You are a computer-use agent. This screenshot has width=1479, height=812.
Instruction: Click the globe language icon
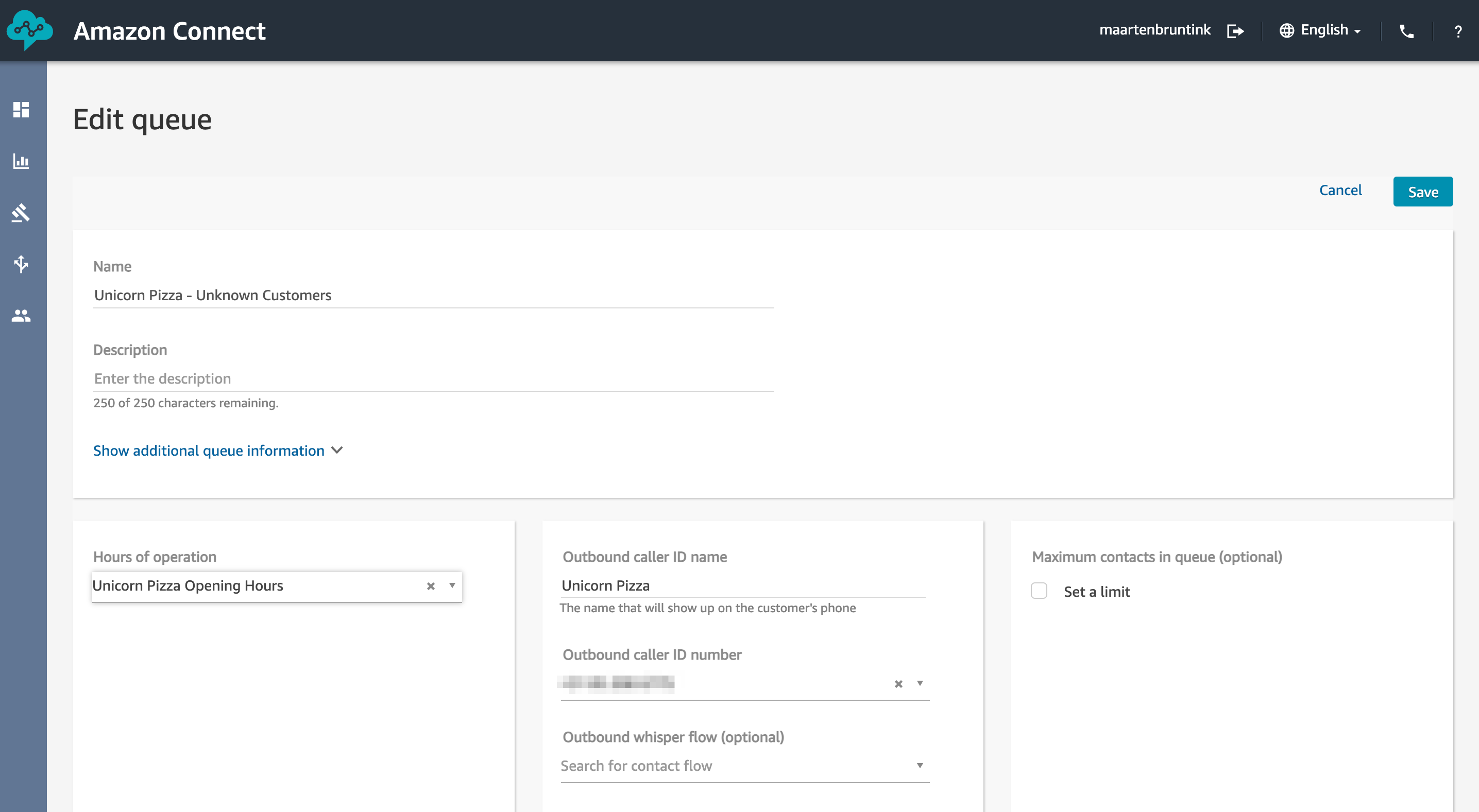[x=1287, y=30]
